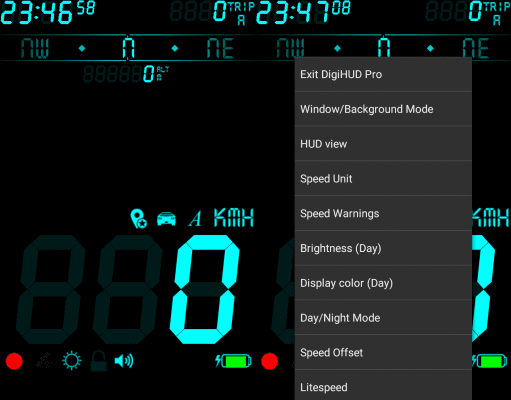Click the sun brightness icon
511x400 pixels.
point(72,361)
